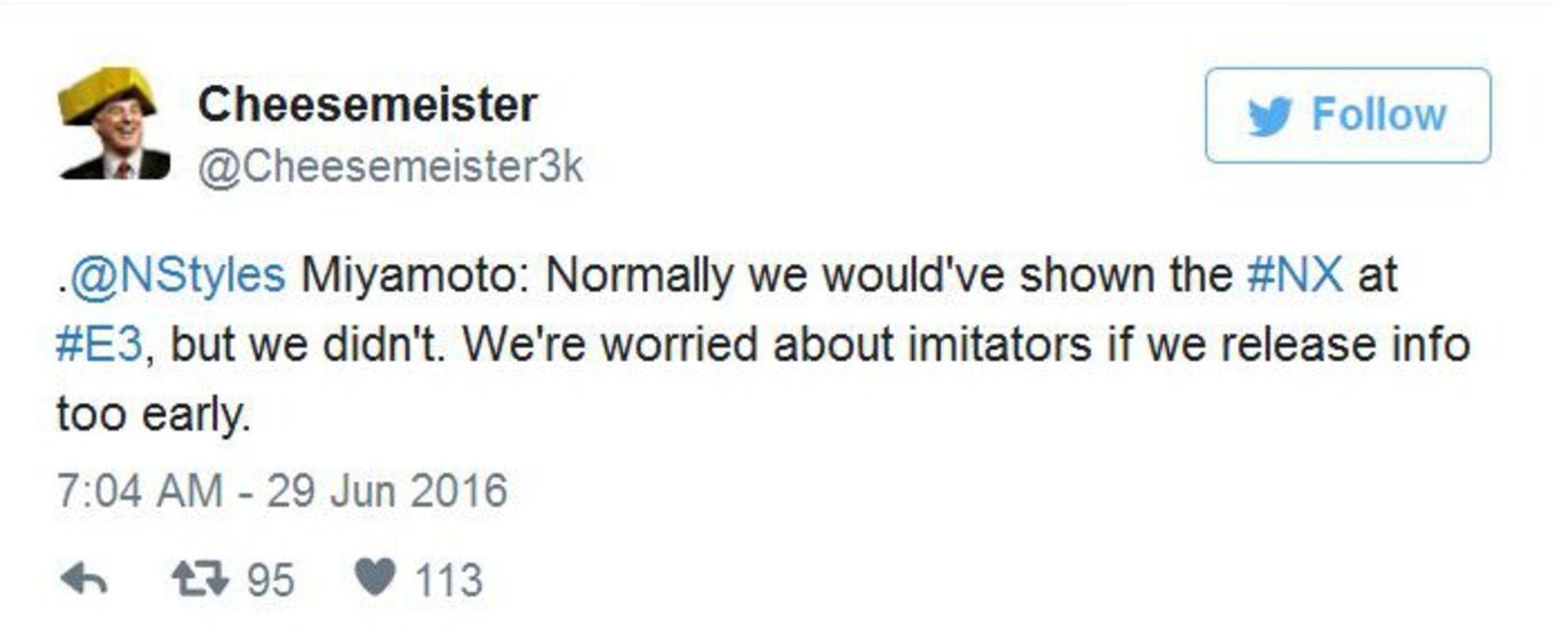Image resolution: width=1568 pixels, height=639 pixels.
Task: Open the #E3 hashtag
Action: (100, 344)
